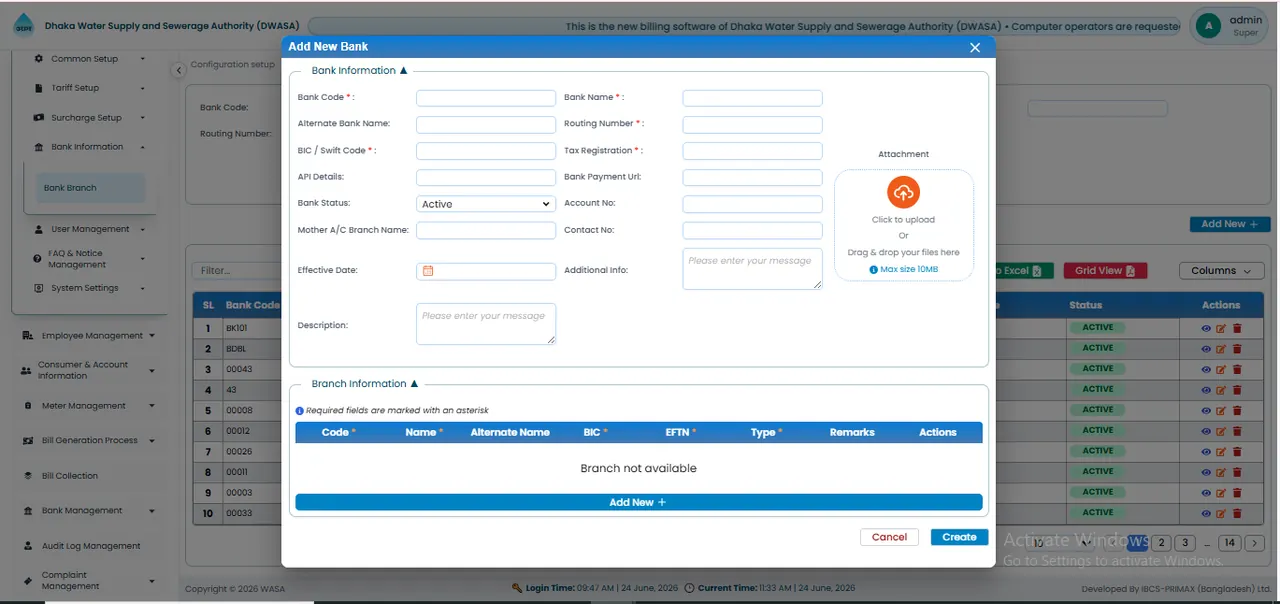Viewport: 1280px width, 604px height.
Task: Expand the Meter Management menu
Action: 88,406
